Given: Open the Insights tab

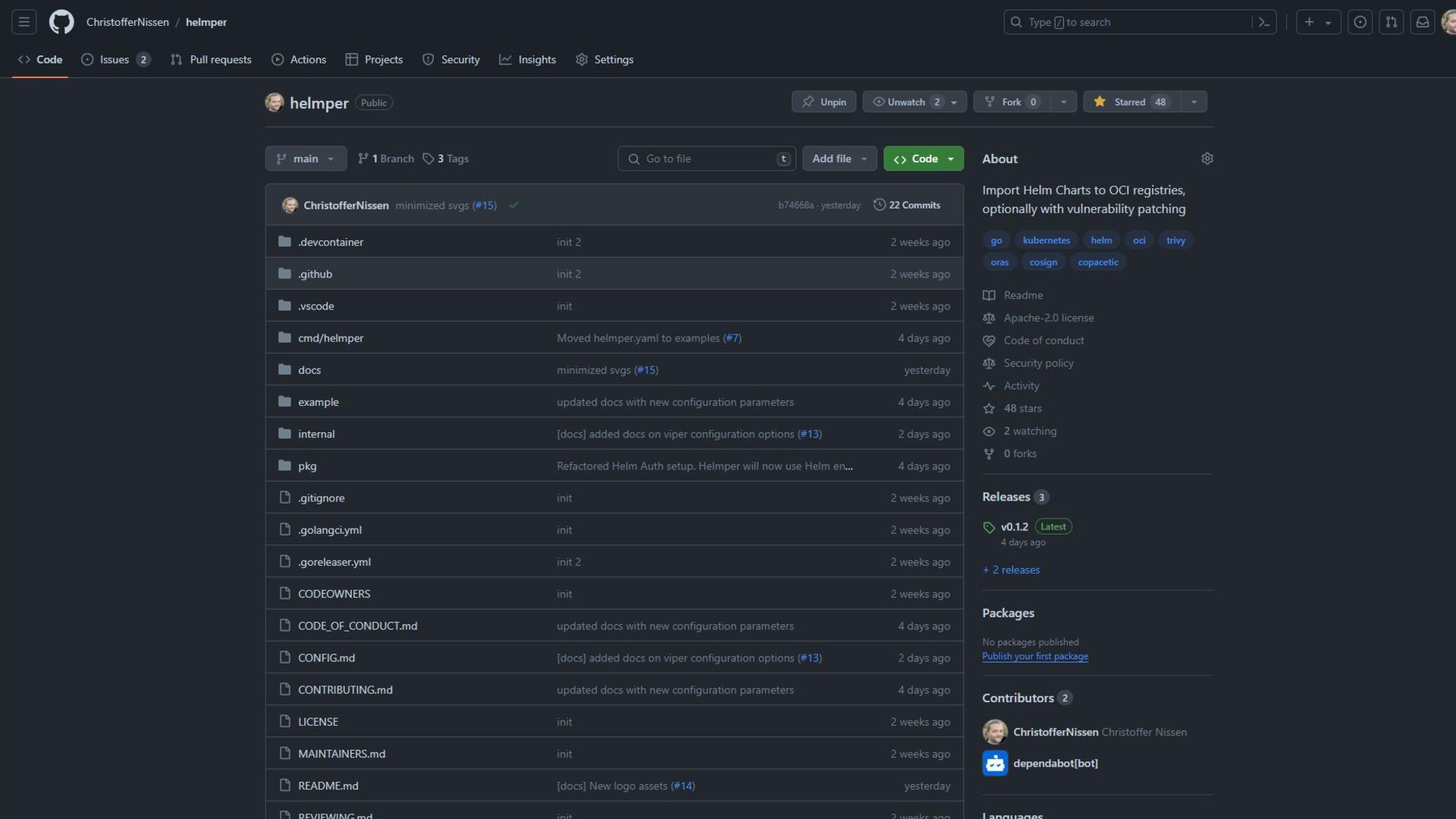Looking at the screenshot, I should [x=528, y=59].
